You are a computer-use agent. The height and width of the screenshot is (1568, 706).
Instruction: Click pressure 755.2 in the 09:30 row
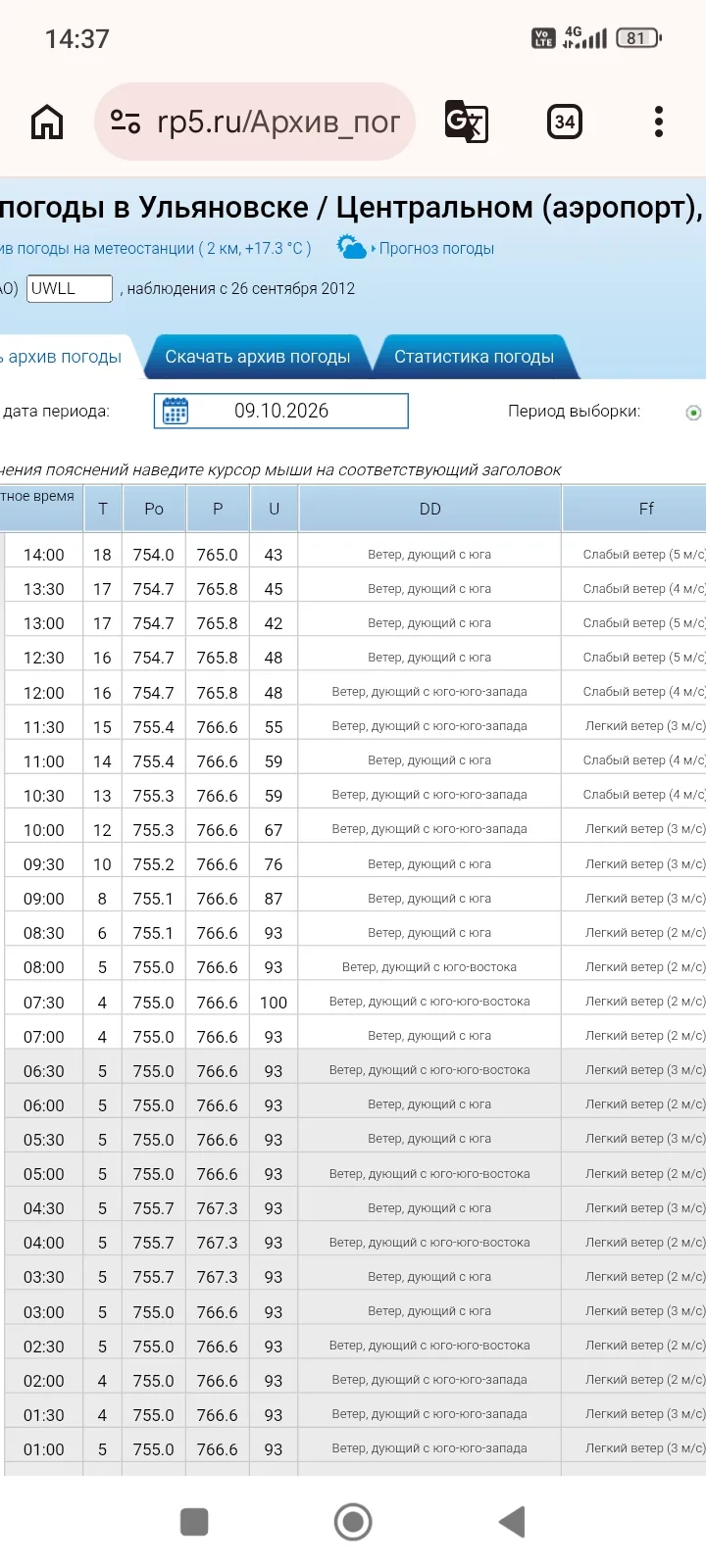click(x=154, y=864)
